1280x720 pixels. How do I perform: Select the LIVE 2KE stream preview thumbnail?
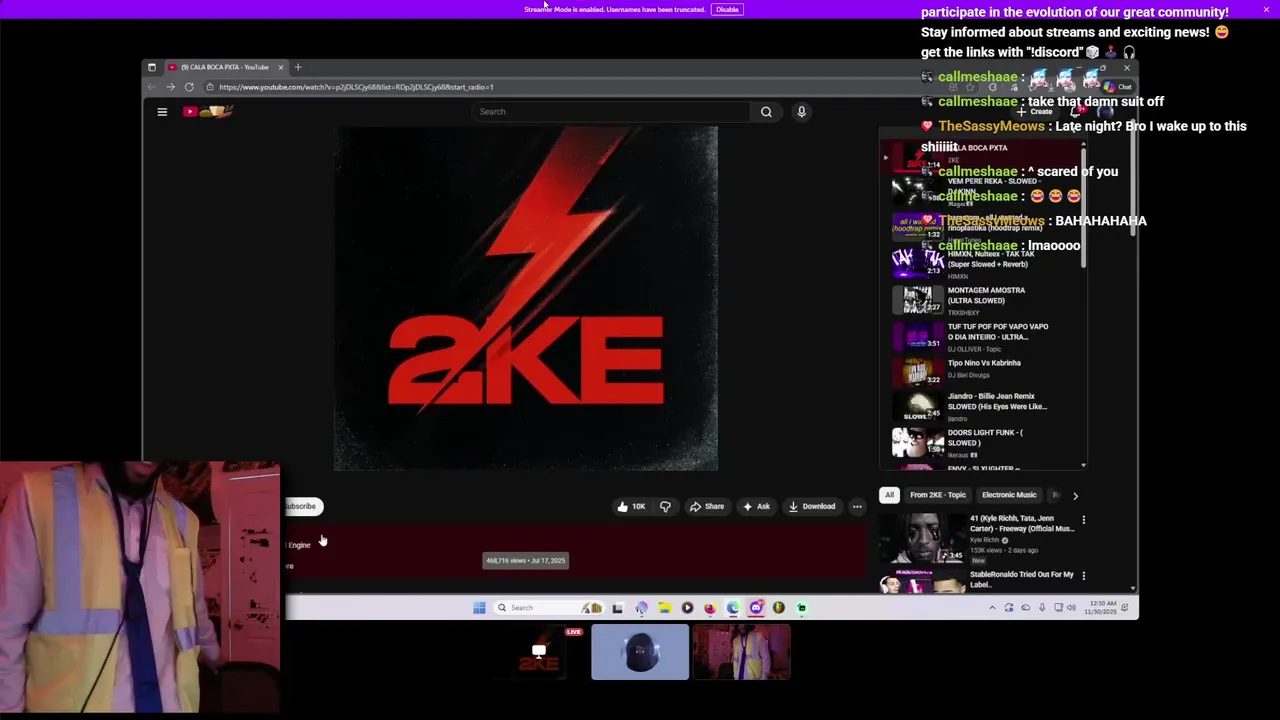pyautogui.click(x=540, y=652)
